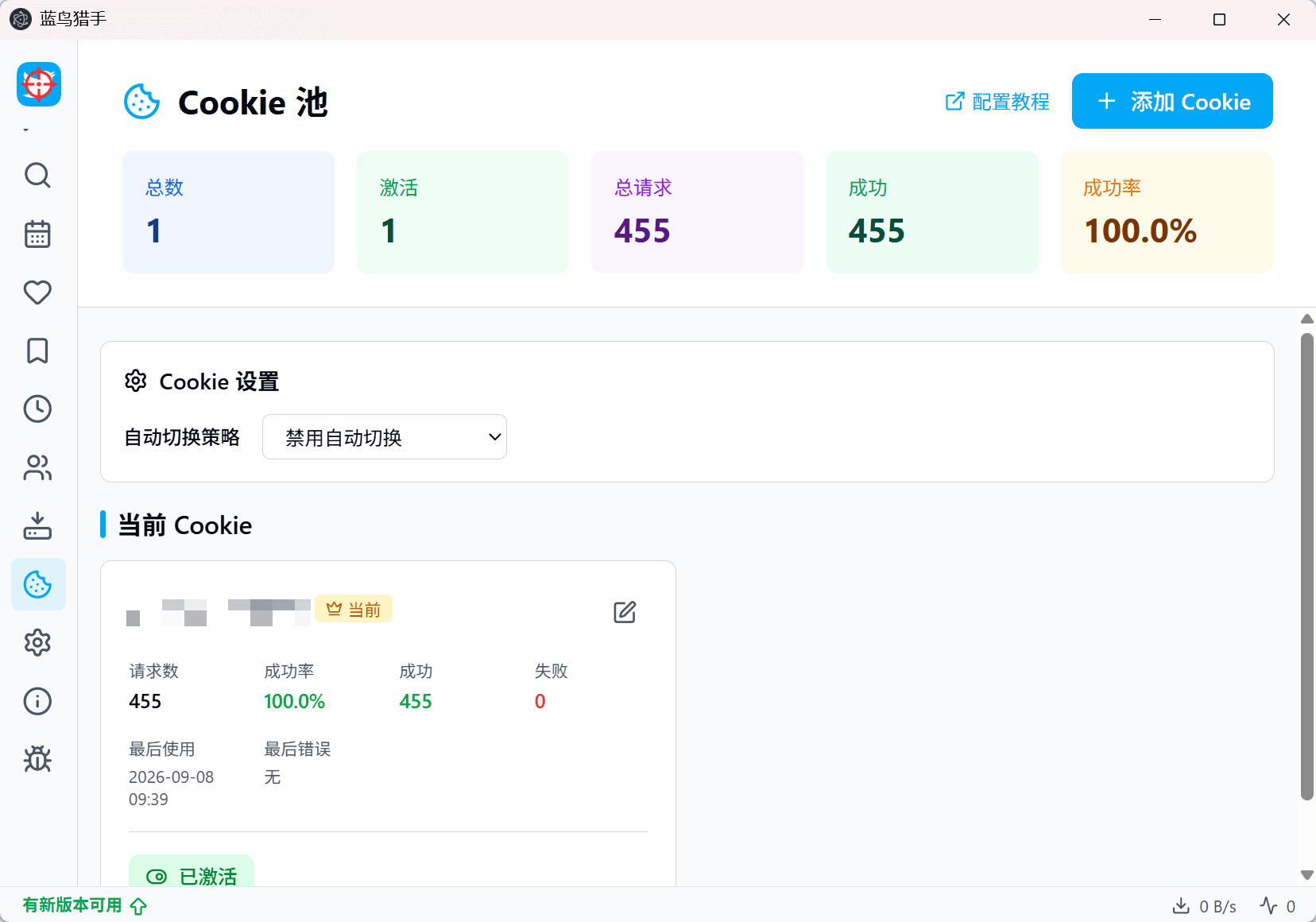
Task: Open the download manager sidebar icon
Action: 37,525
